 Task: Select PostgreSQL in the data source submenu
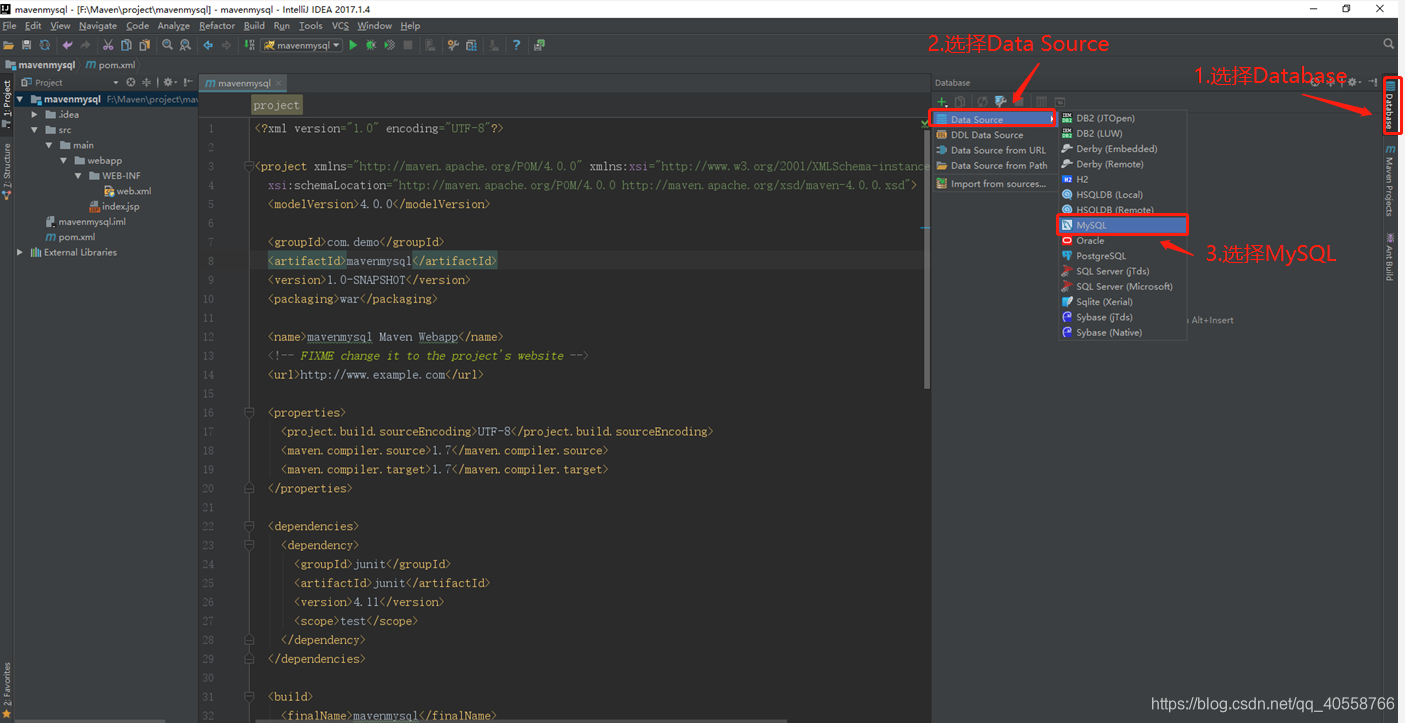point(1123,256)
